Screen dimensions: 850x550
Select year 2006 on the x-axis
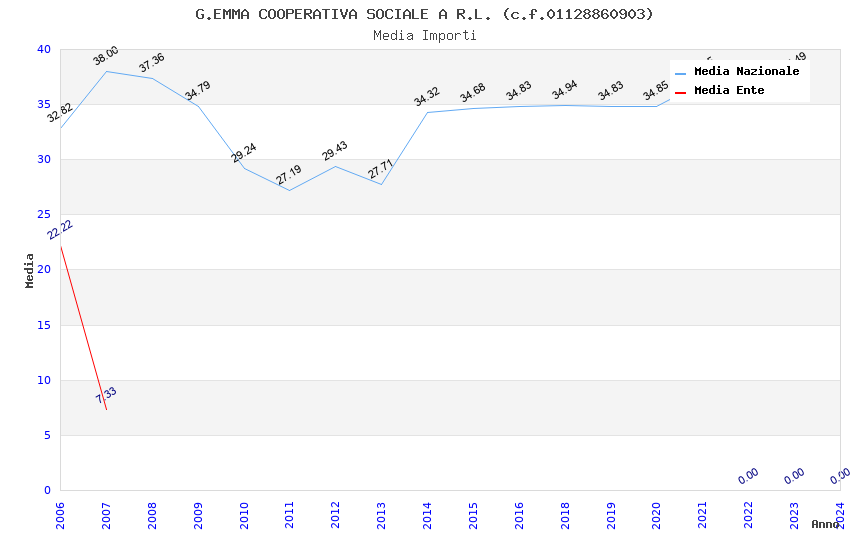[60, 515]
